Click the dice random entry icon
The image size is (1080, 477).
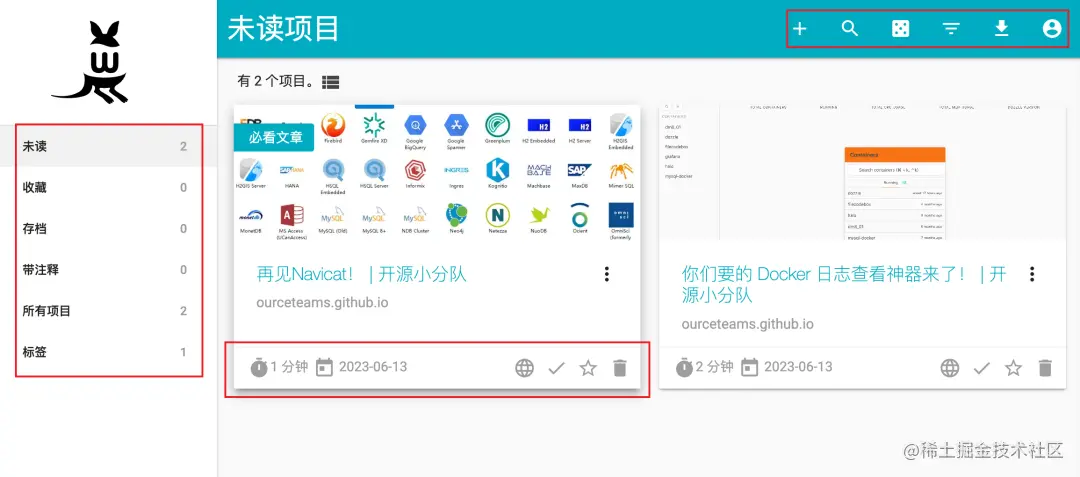tap(900, 29)
